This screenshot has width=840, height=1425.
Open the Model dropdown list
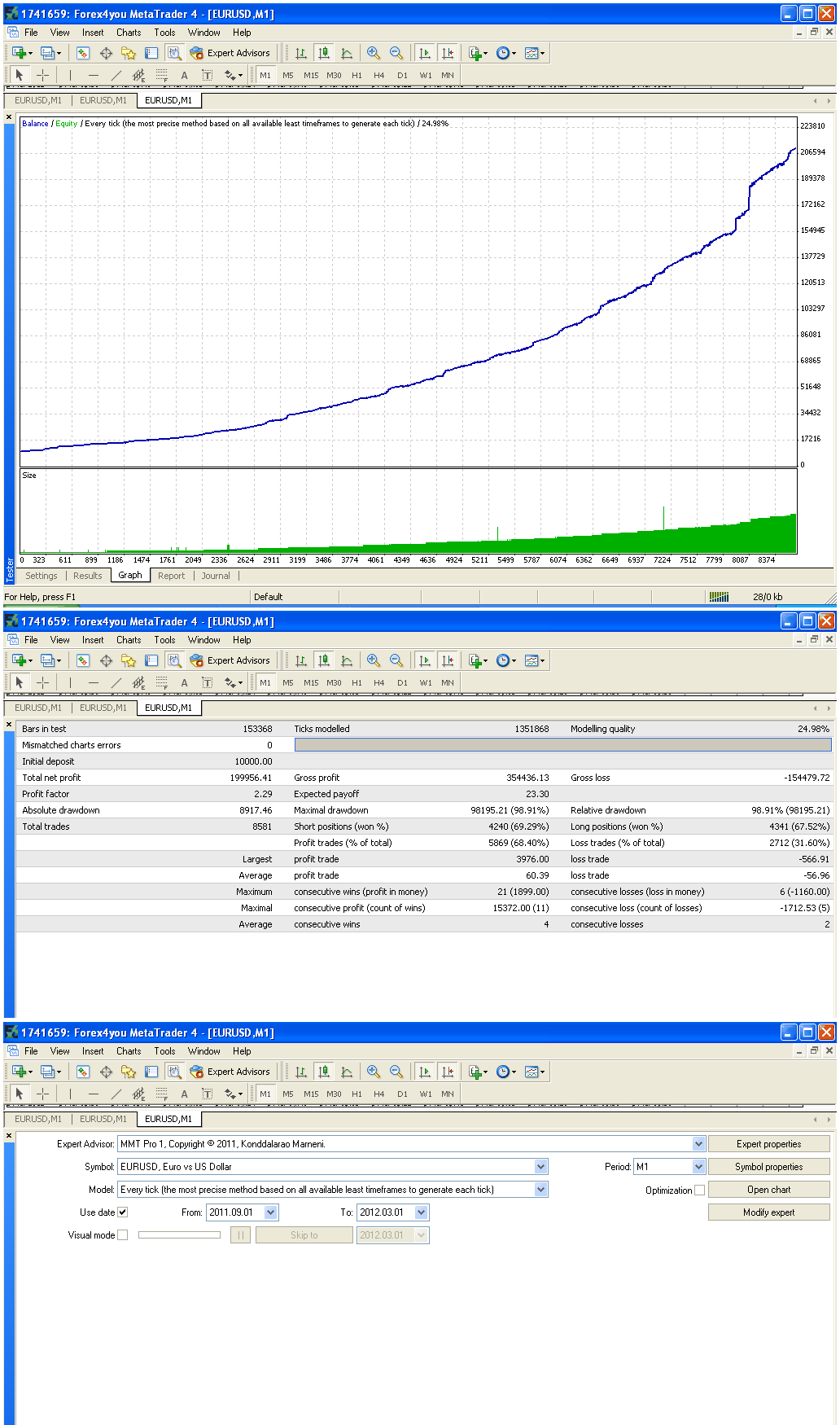(x=541, y=1190)
